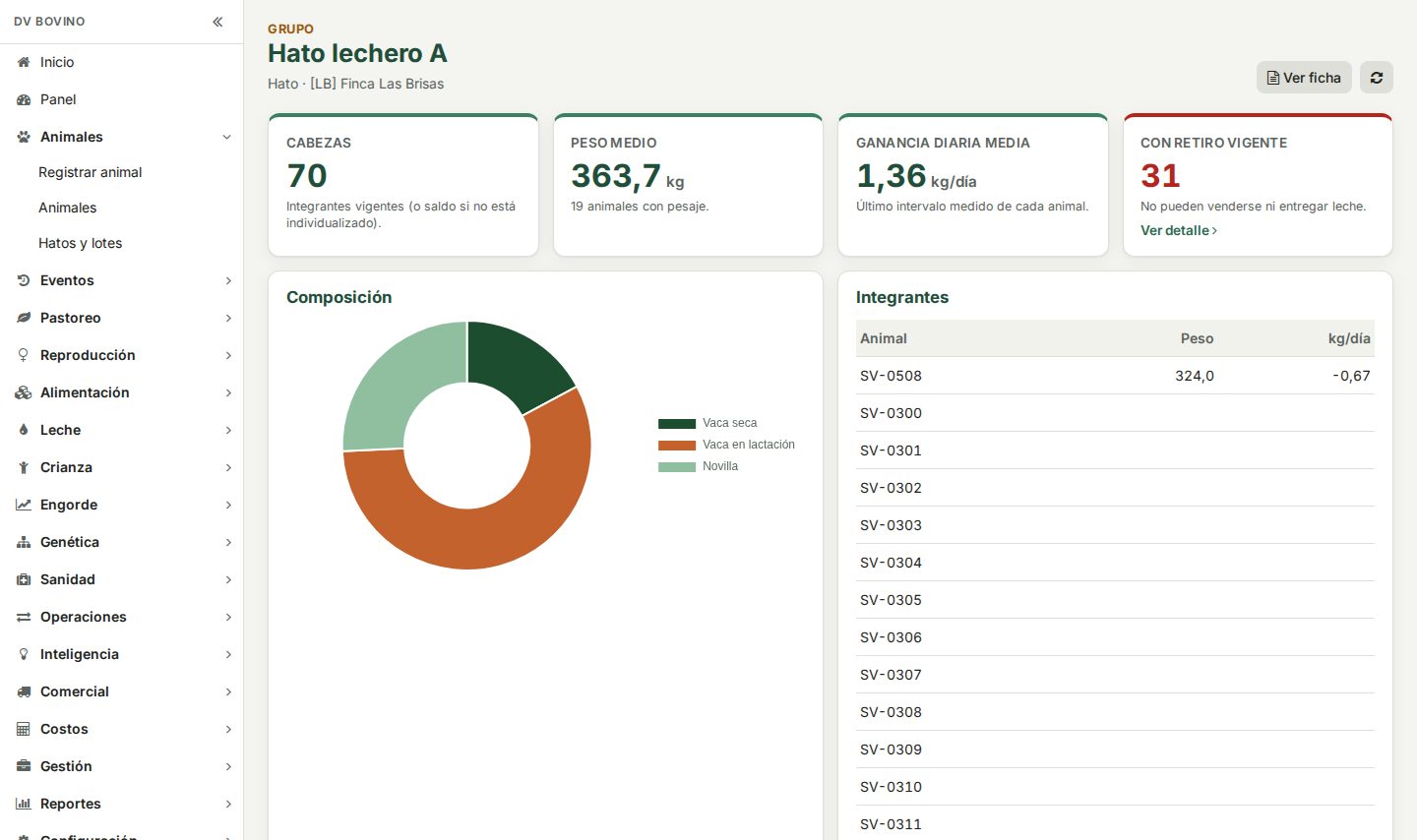Toggle the Vaca seca legend swatch
The width and height of the screenshot is (1417, 840).
pos(677,423)
